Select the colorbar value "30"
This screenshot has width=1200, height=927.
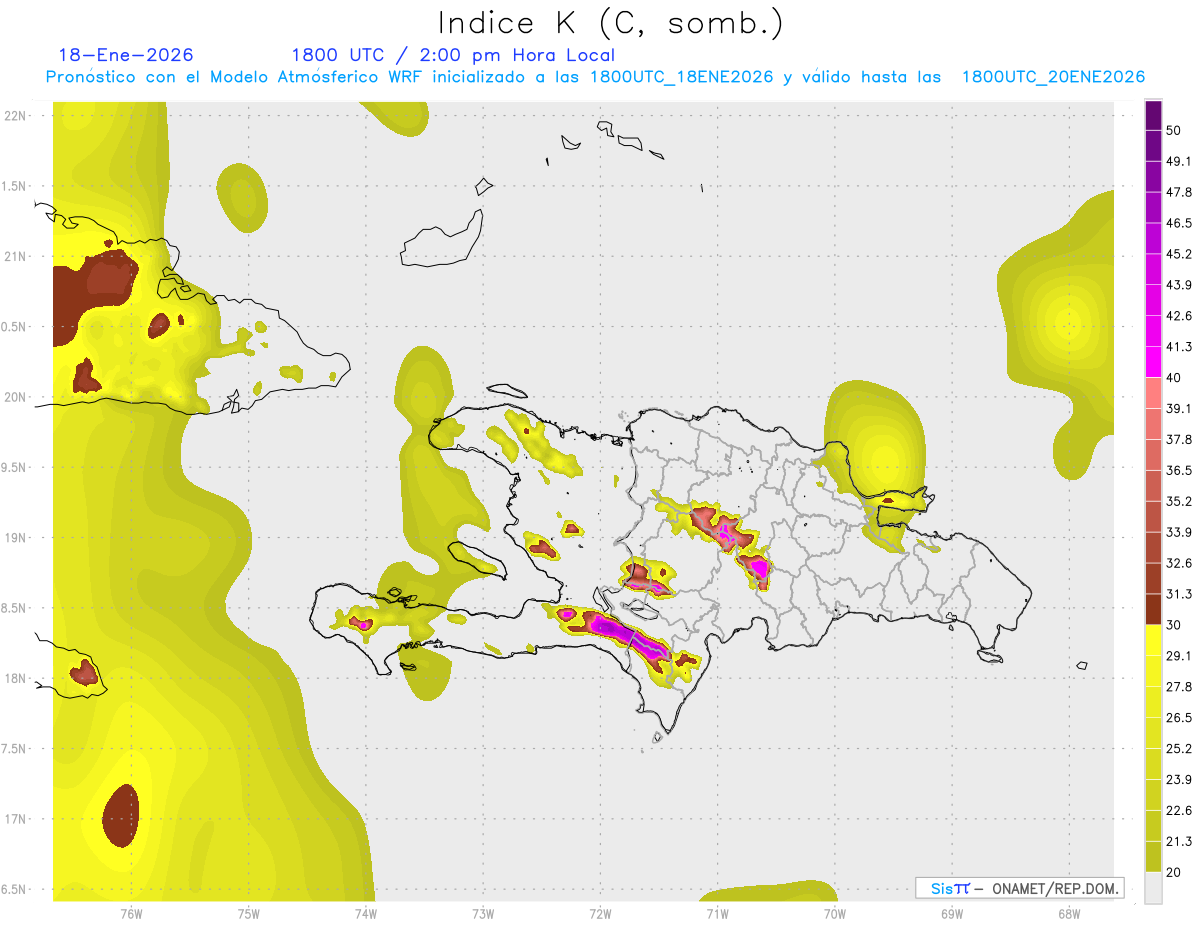pyautogui.click(x=1174, y=625)
